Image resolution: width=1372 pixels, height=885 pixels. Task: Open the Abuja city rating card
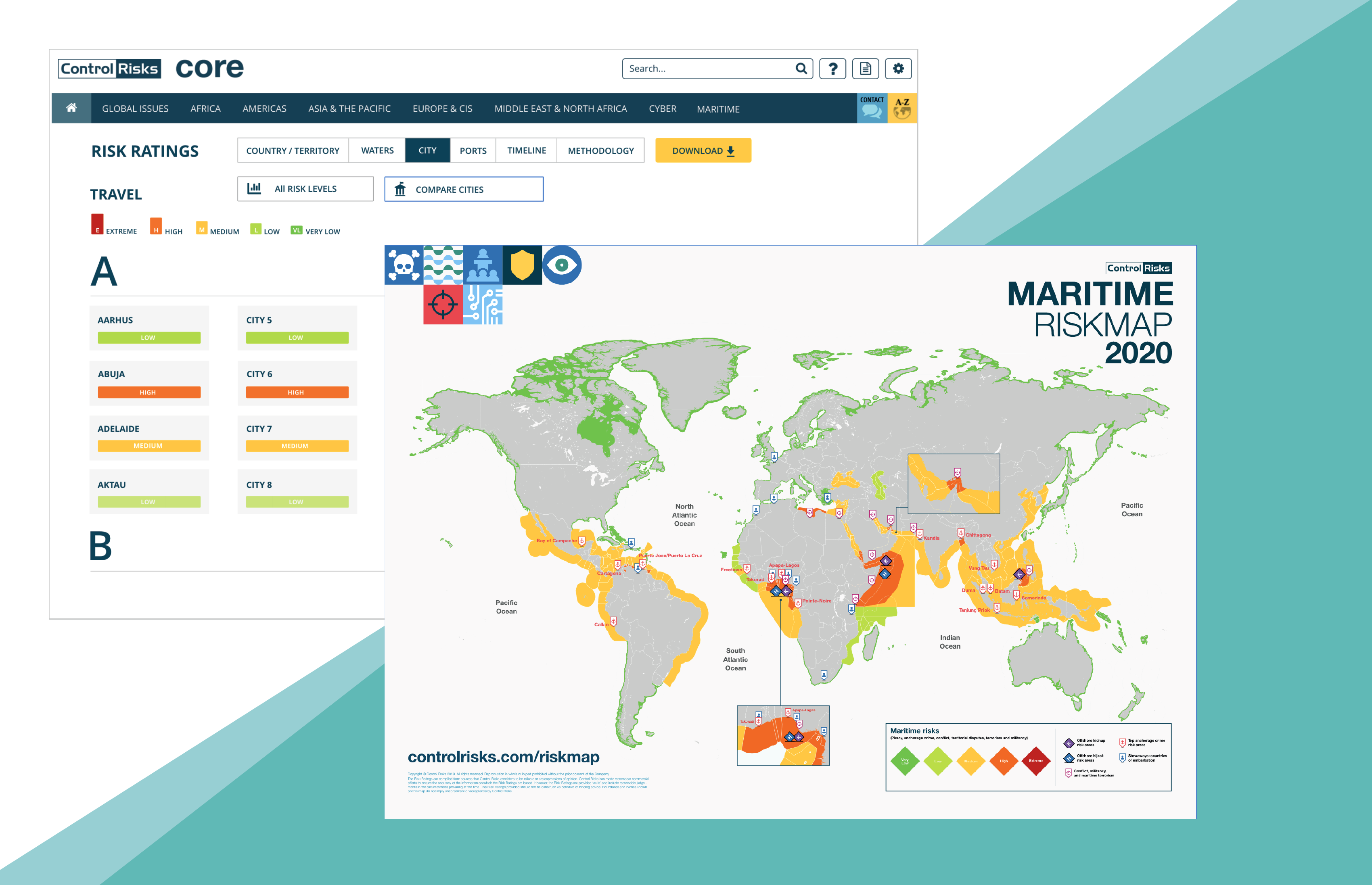point(149,383)
